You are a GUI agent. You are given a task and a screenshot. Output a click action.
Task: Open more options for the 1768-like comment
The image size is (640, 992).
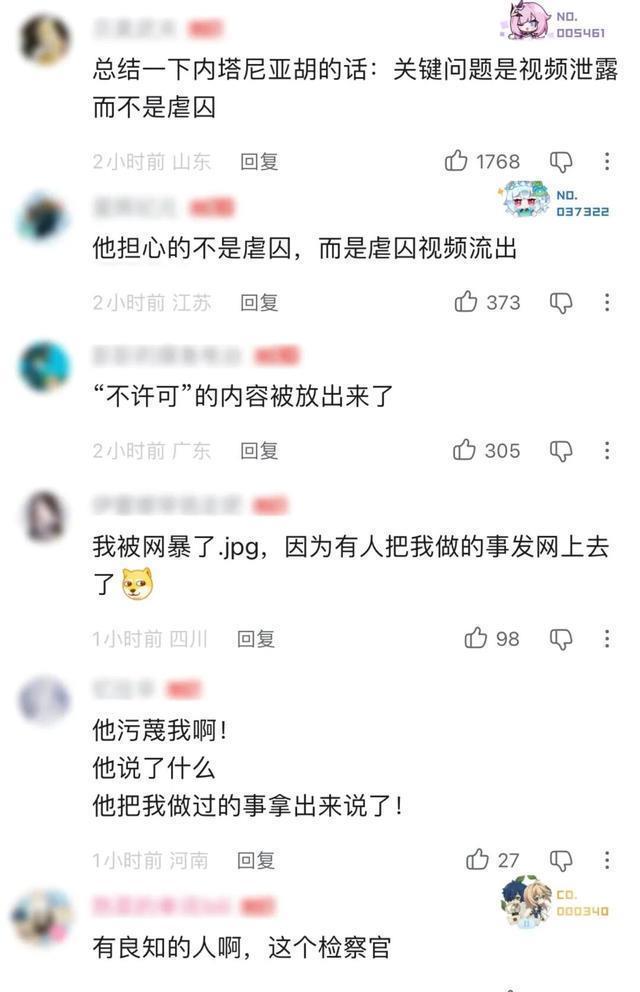pyautogui.click(x=606, y=161)
